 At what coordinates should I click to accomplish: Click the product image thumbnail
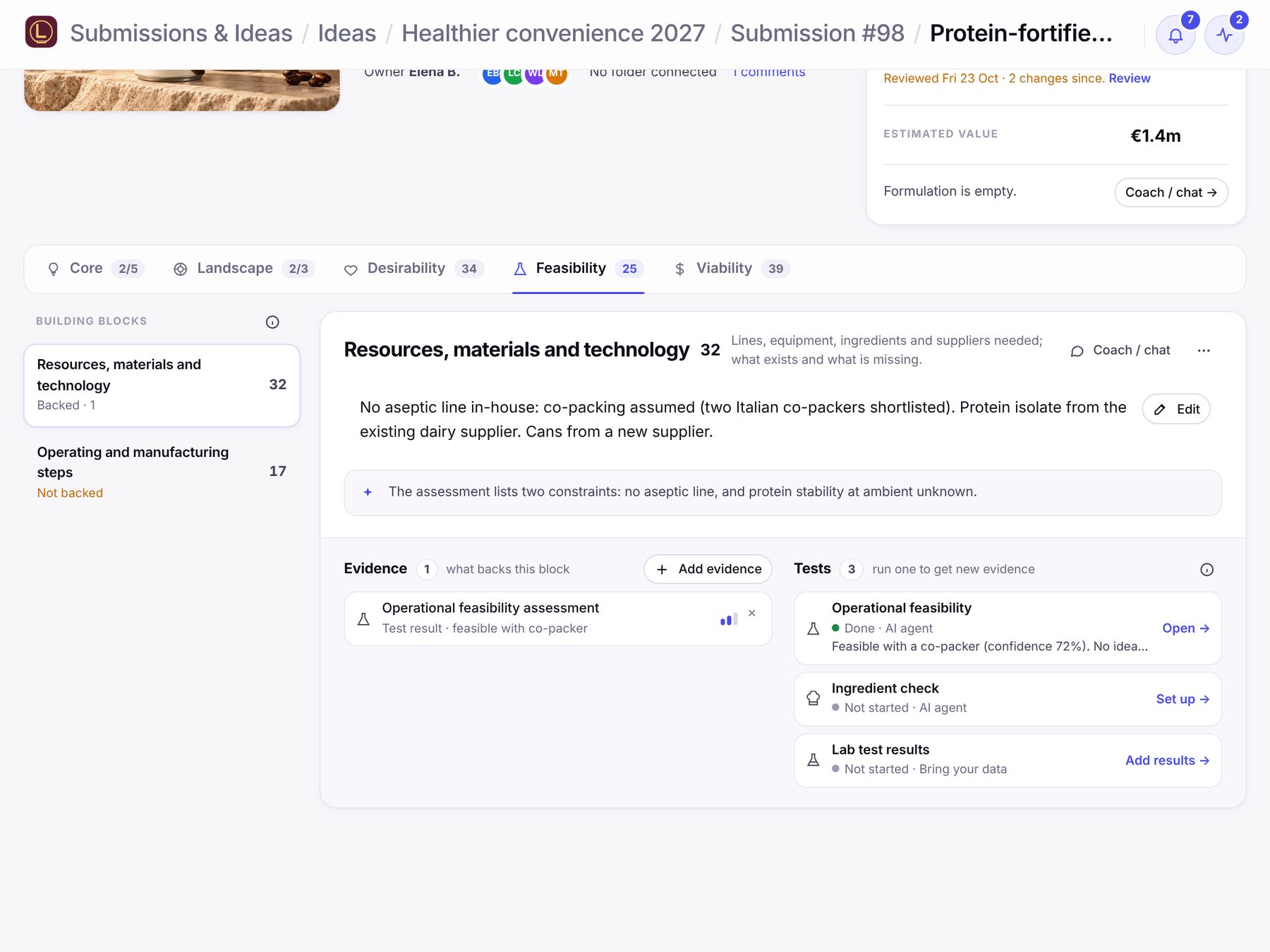(x=182, y=90)
